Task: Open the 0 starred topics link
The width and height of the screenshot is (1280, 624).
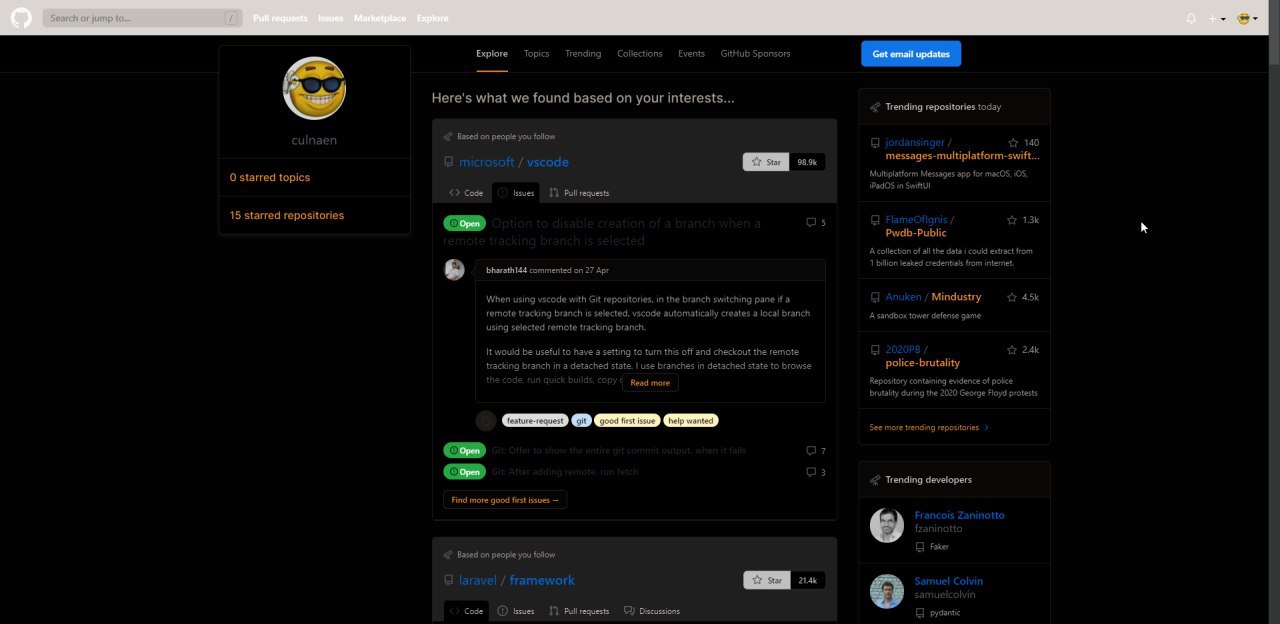Action: click(x=270, y=177)
